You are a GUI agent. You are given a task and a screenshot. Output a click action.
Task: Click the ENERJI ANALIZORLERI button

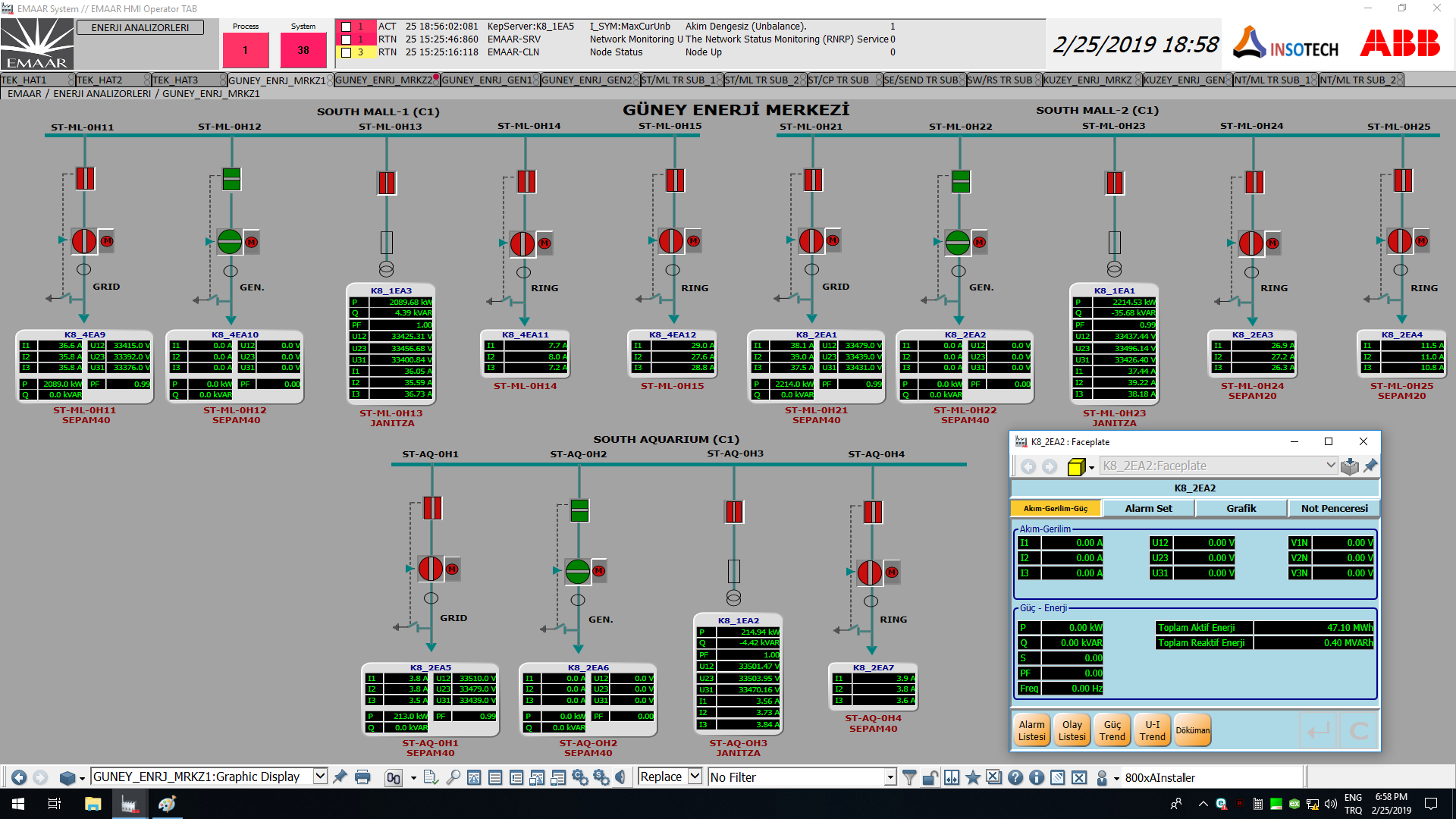pyautogui.click(x=140, y=27)
